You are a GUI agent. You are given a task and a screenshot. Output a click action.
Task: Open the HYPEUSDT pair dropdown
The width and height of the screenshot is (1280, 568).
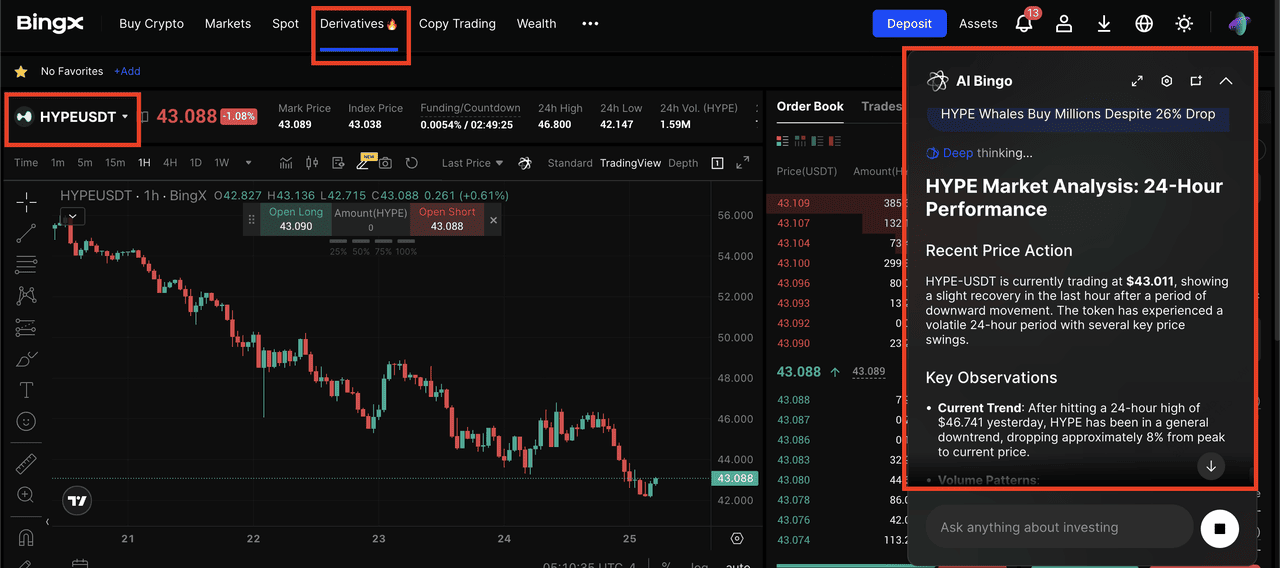pyautogui.click(x=71, y=117)
